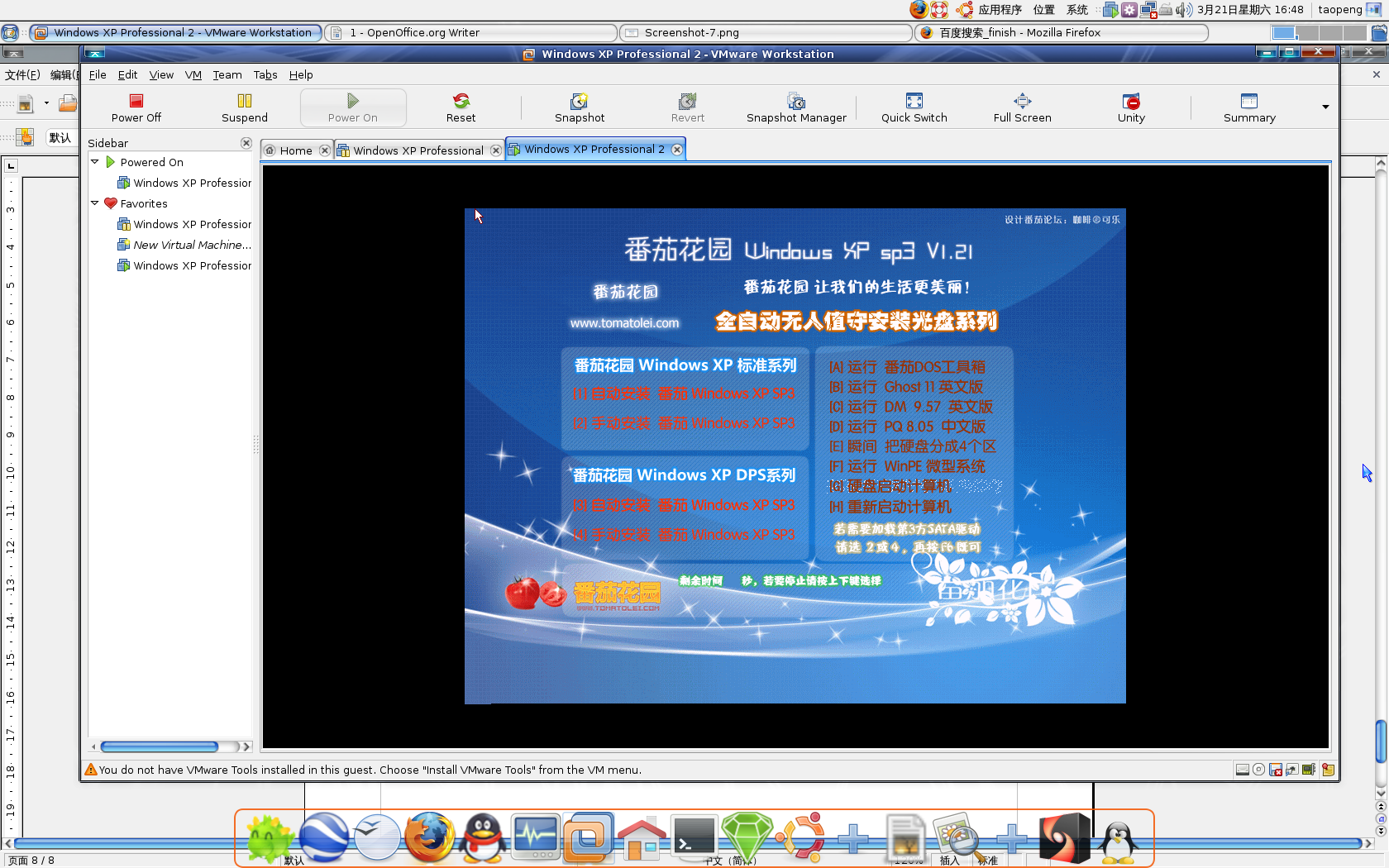
Task: Click the green gem dock icon
Action: (x=747, y=837)
